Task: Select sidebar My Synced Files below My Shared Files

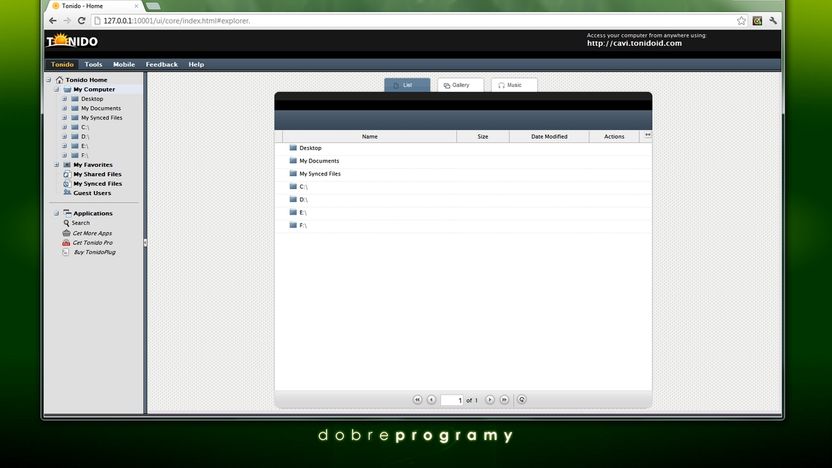Action: 98,184
